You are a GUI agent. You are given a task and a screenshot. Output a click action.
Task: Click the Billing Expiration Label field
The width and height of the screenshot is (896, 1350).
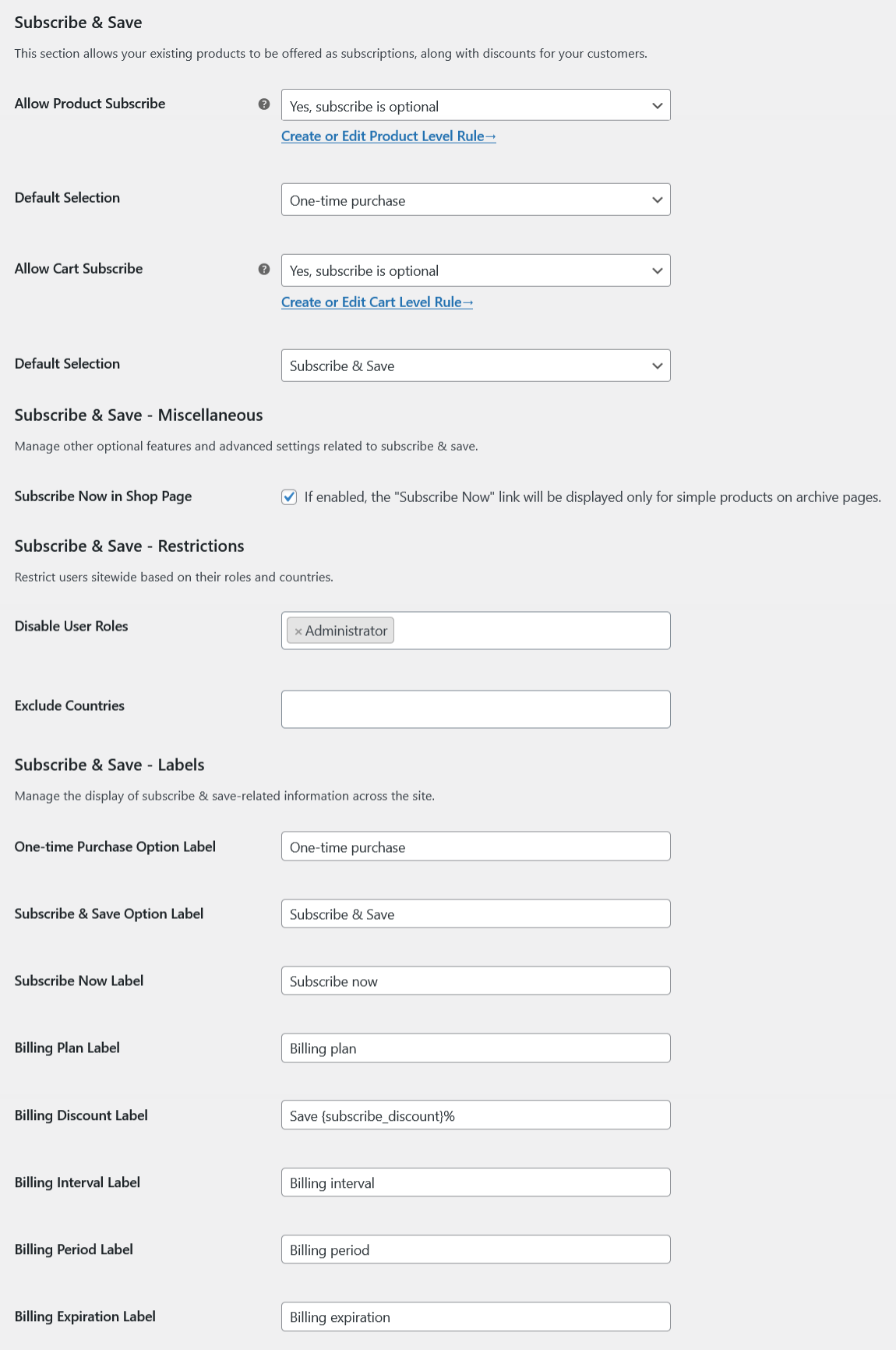coord(475,1316)
